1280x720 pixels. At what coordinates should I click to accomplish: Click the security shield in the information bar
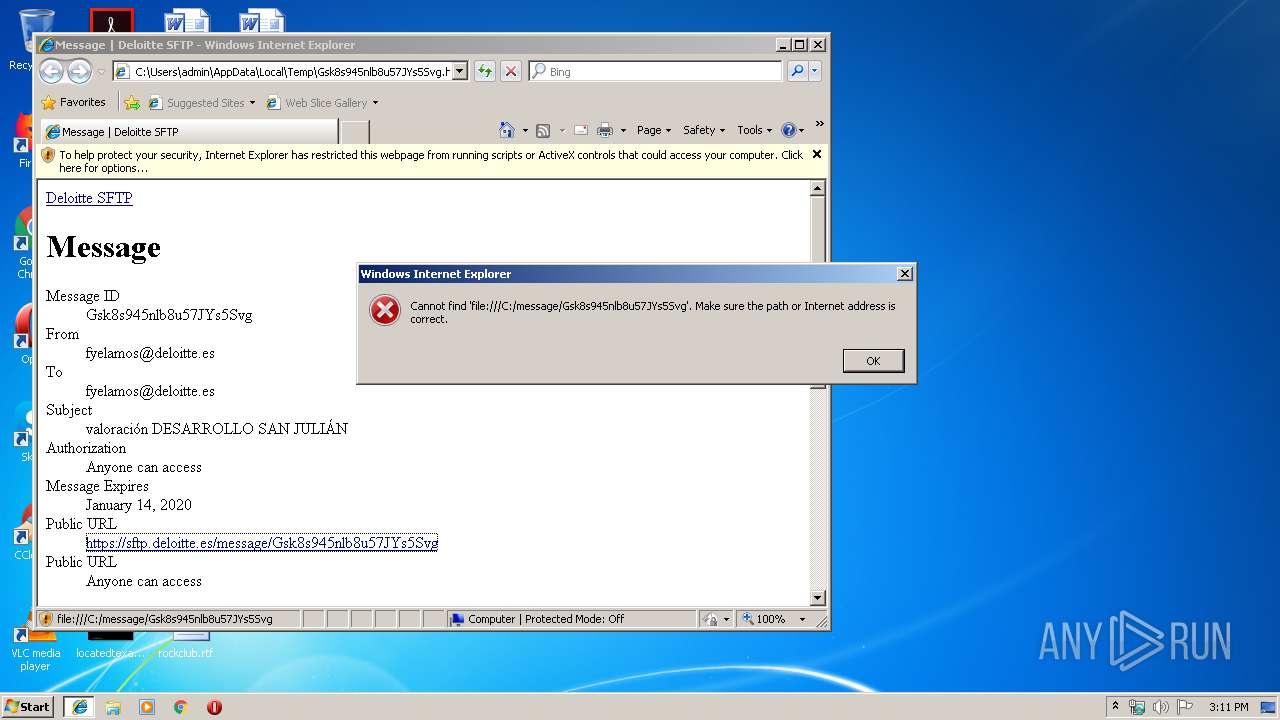click(48, 155)
